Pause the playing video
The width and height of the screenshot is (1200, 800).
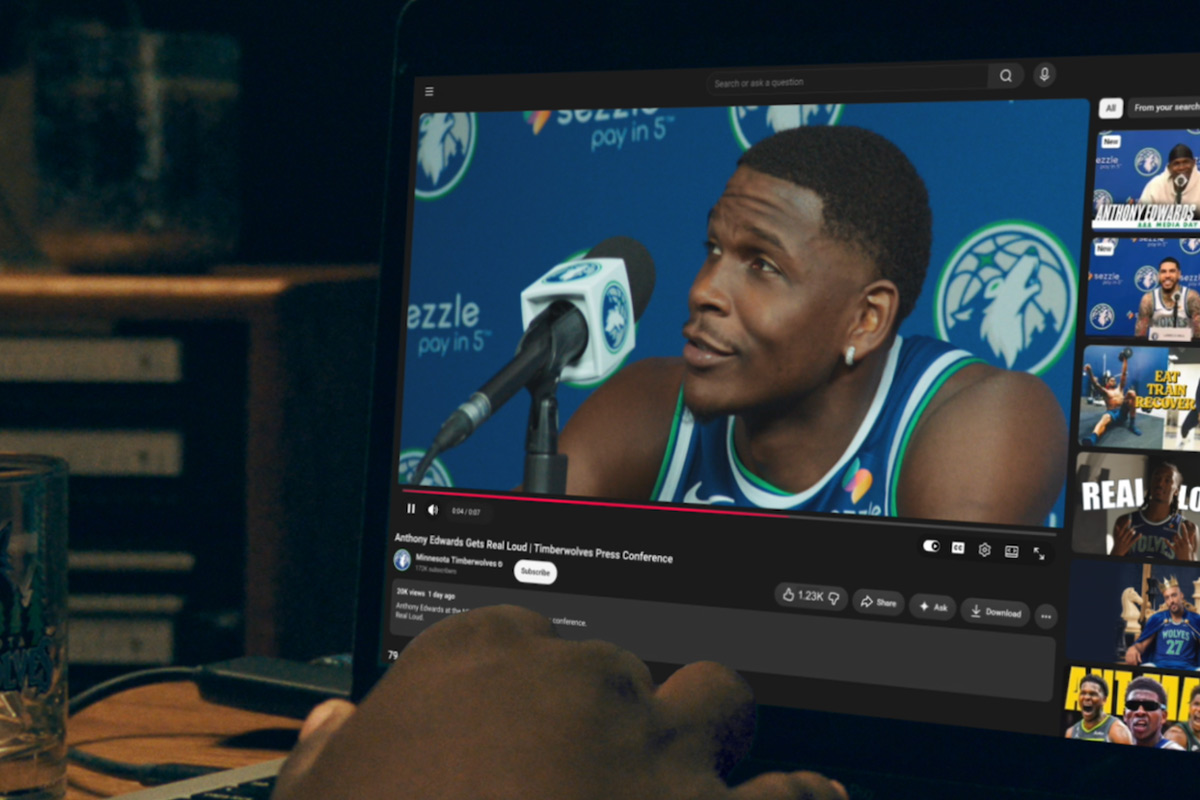point(411,508)
